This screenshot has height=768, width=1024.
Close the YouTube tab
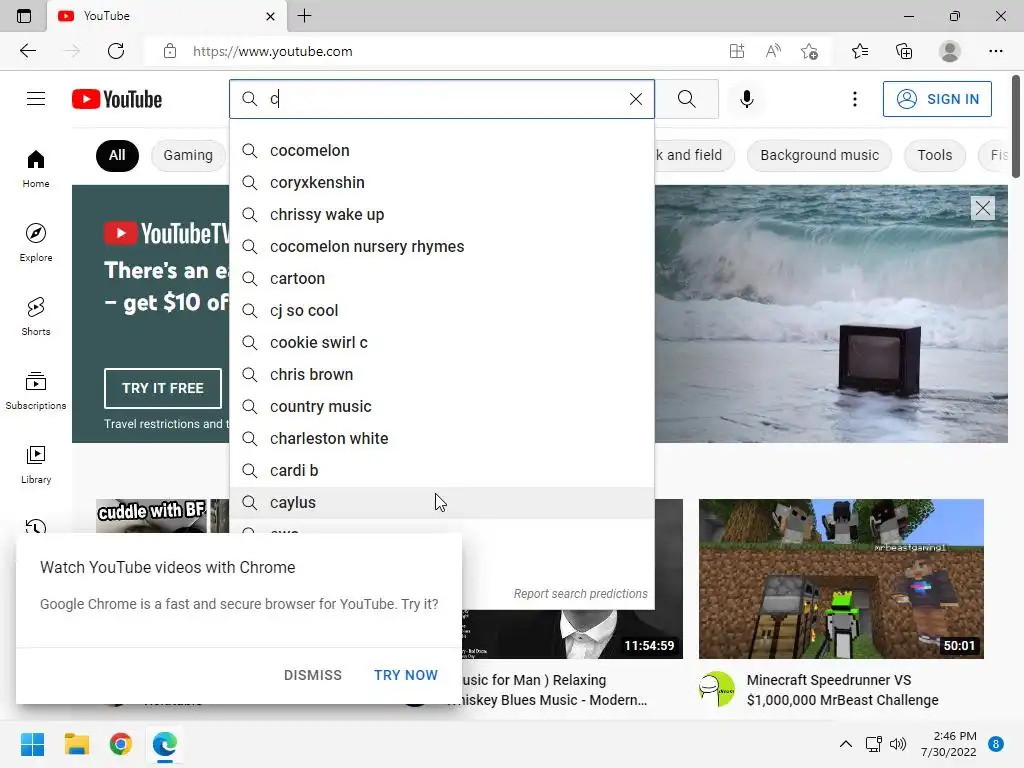point(270,16)
